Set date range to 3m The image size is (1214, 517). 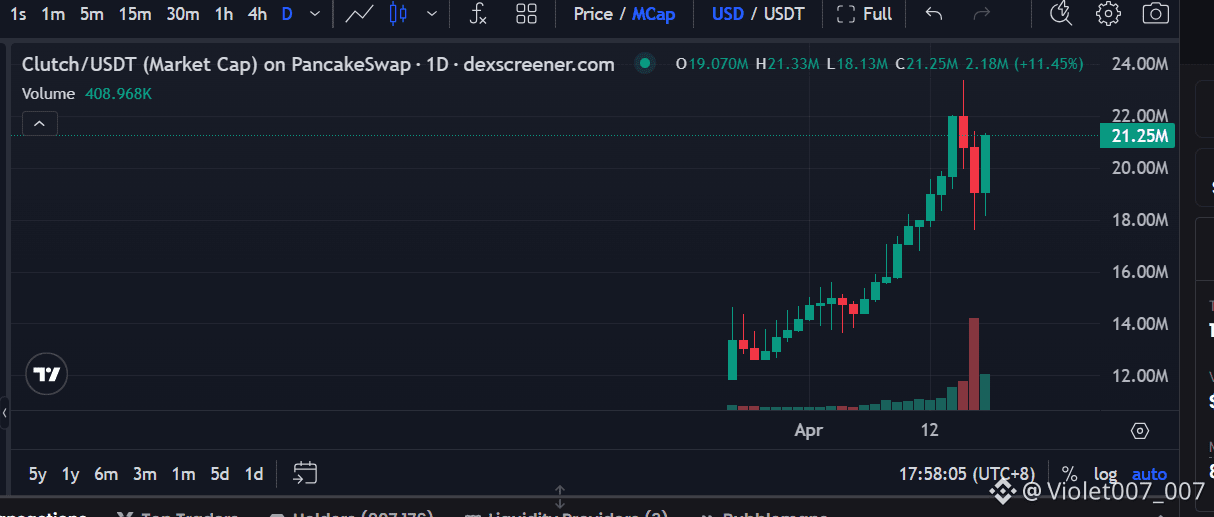145,474
